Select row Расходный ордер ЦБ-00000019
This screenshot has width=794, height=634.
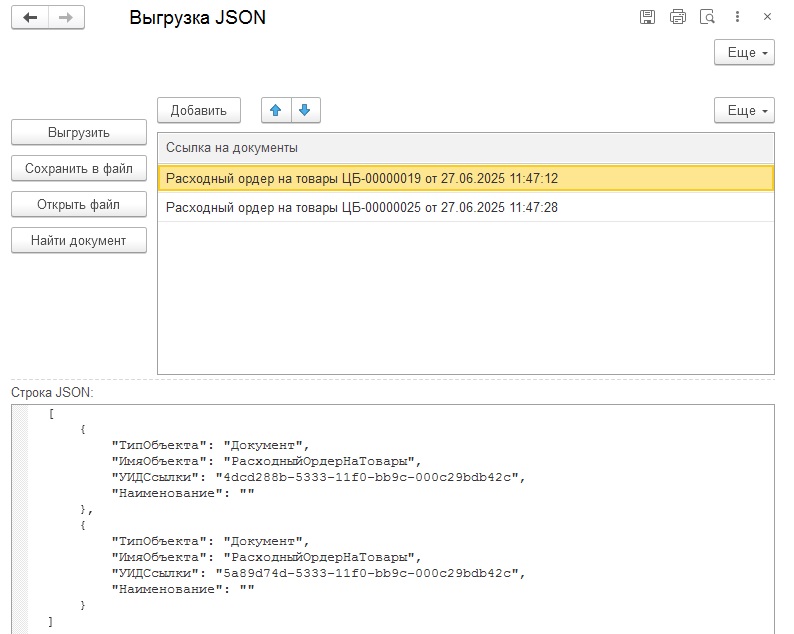click(466, 178)
